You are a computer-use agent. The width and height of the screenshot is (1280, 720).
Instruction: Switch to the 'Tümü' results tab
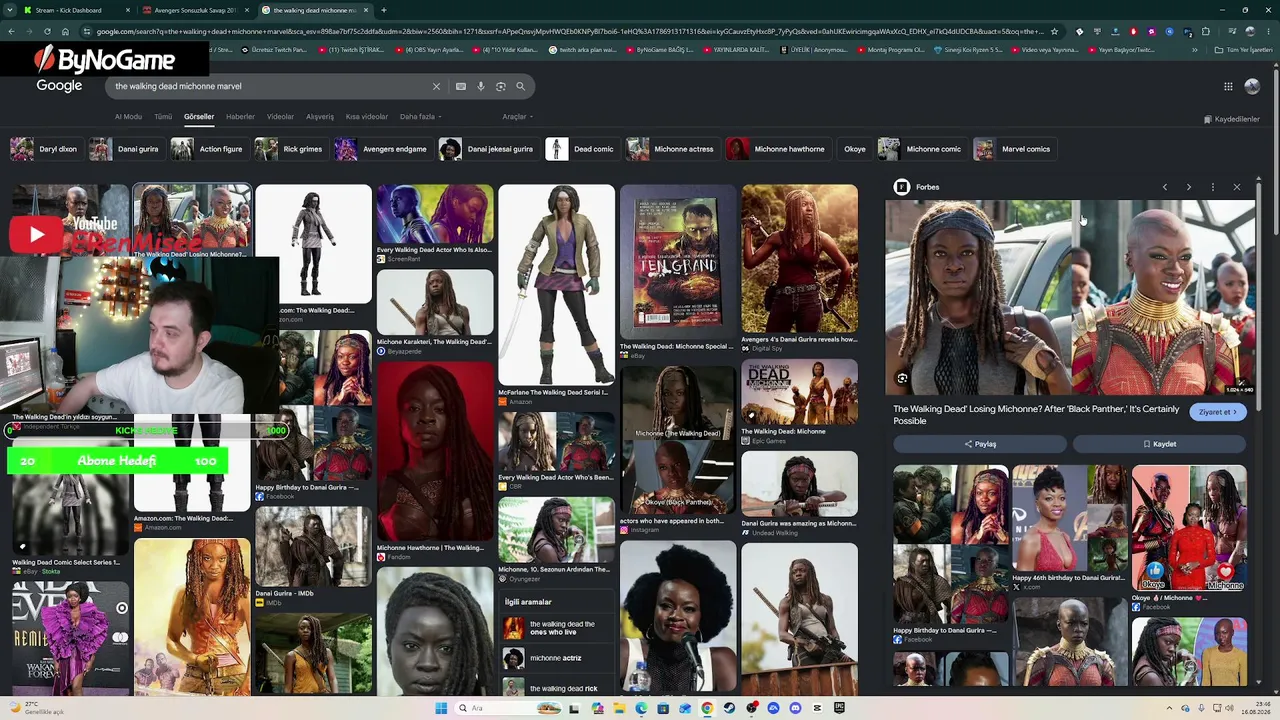[x=163, y=117]
